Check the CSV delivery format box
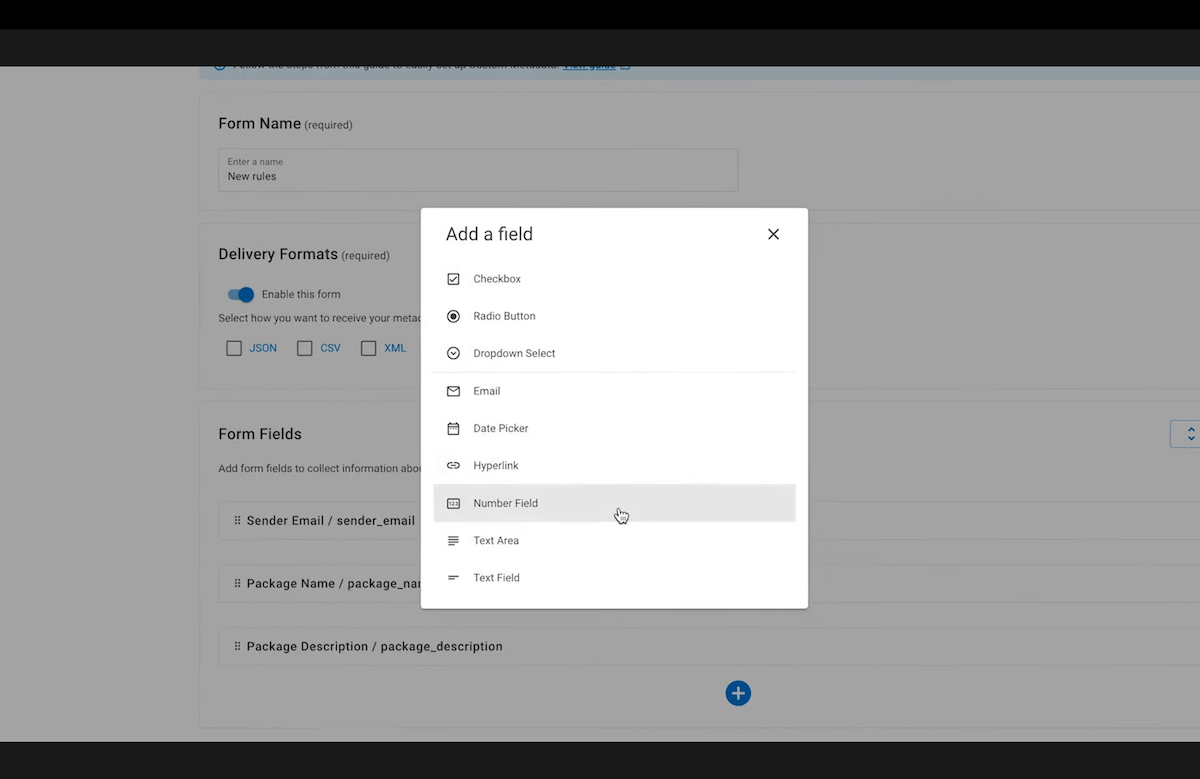The height and width of the screenshot is (779, 1200). pyautogui.click(x=305, y=348)
